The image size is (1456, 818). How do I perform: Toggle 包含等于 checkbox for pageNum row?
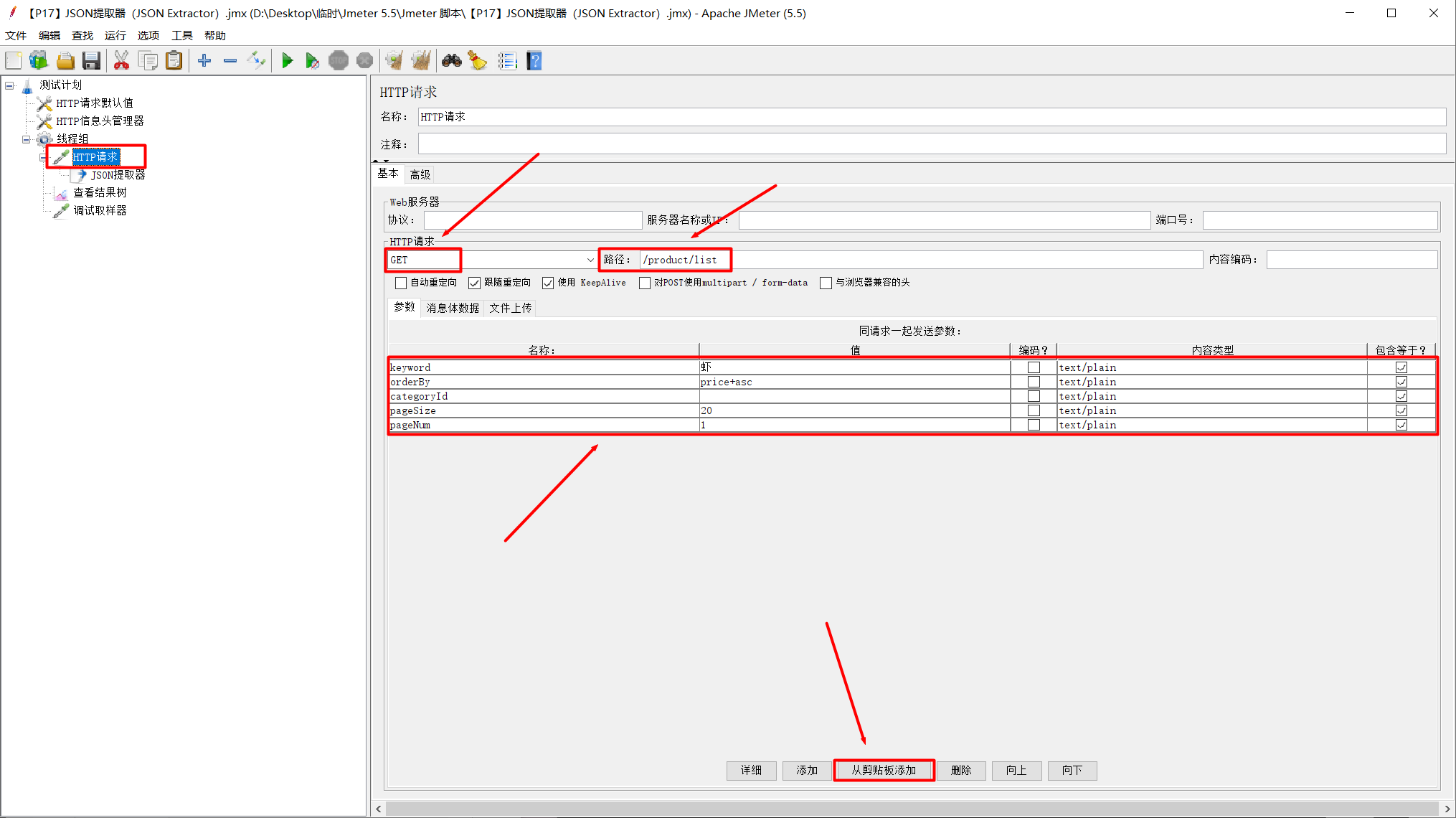click(x=1401, y=425)
